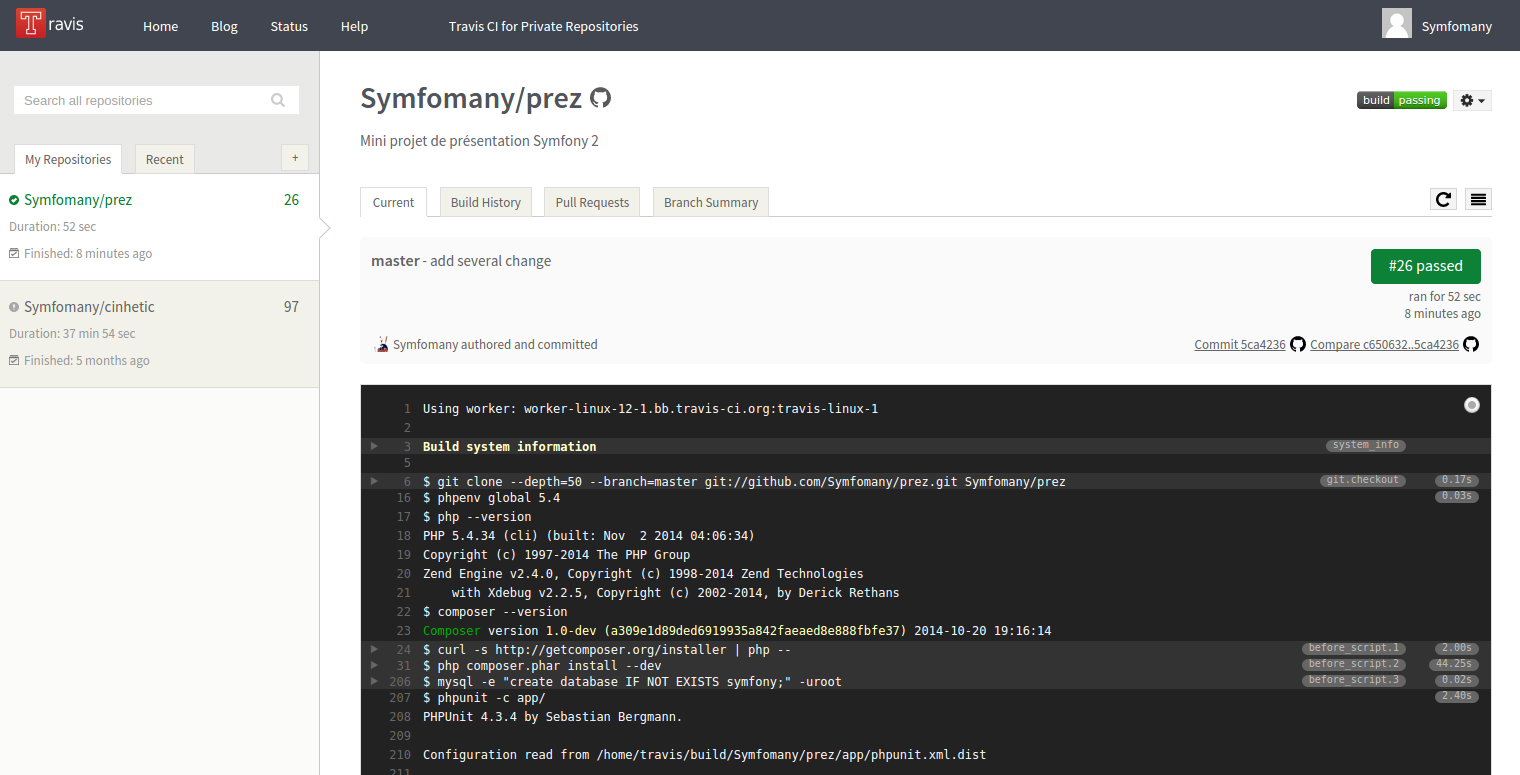Click the Travis logo in the header
This screenshot has width=1520, height=775.
tap(49, 24)
